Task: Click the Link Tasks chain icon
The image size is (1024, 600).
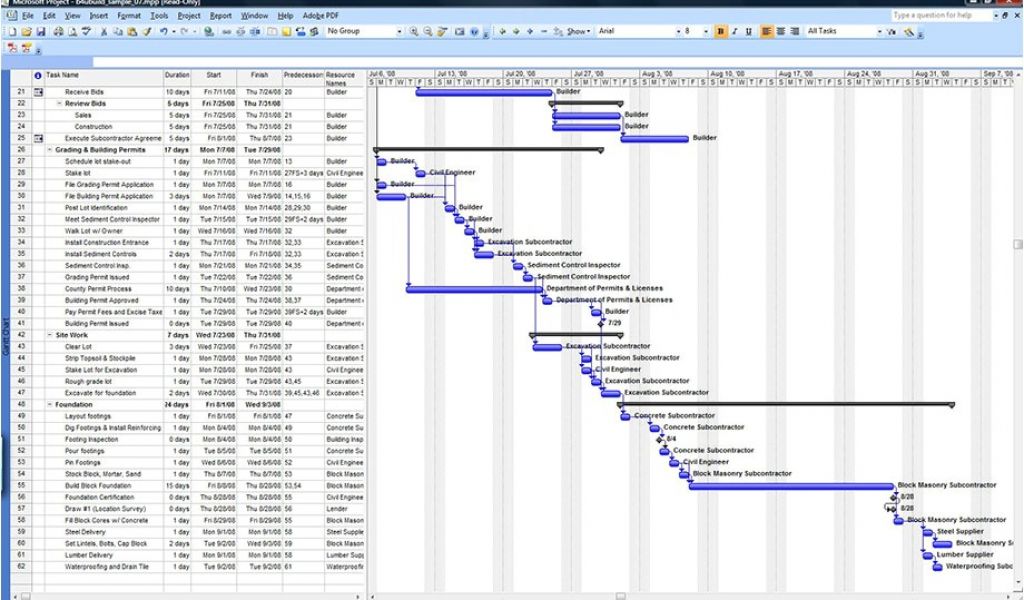Action: [x=227, y=31]
